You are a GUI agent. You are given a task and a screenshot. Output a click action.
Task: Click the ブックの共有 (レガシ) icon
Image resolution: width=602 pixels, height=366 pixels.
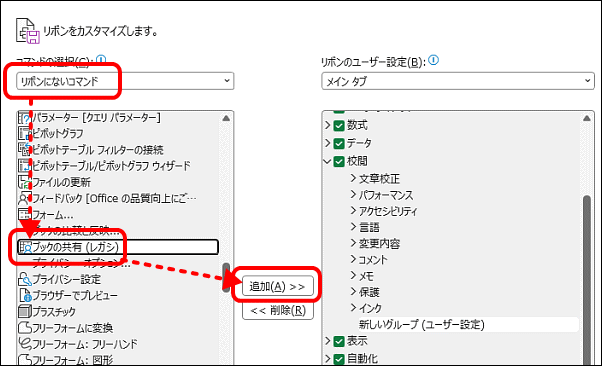(x=26, y=247)
